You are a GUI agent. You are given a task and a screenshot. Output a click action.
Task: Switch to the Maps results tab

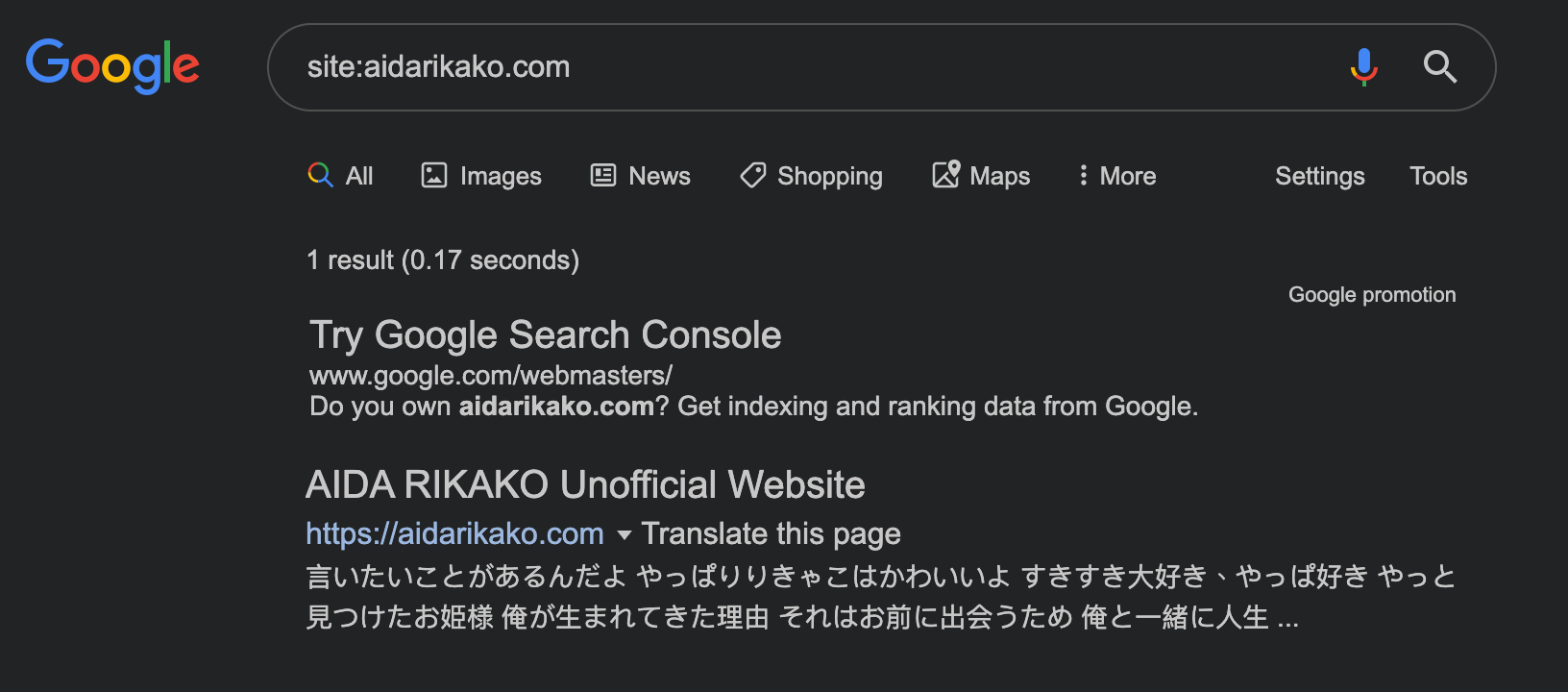999,176
